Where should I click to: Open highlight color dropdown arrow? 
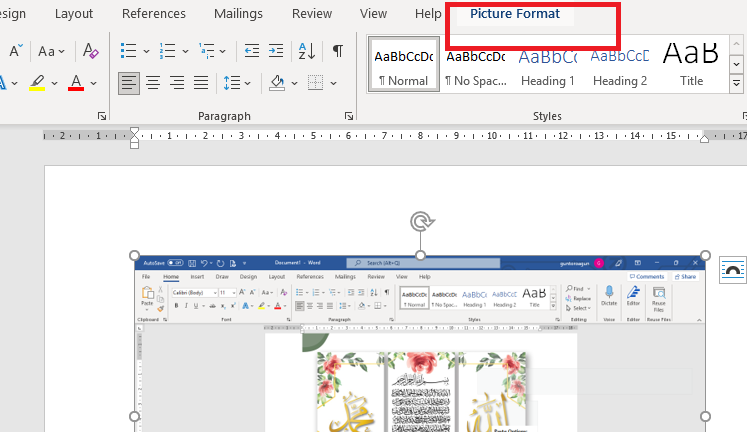coord(54,83)
